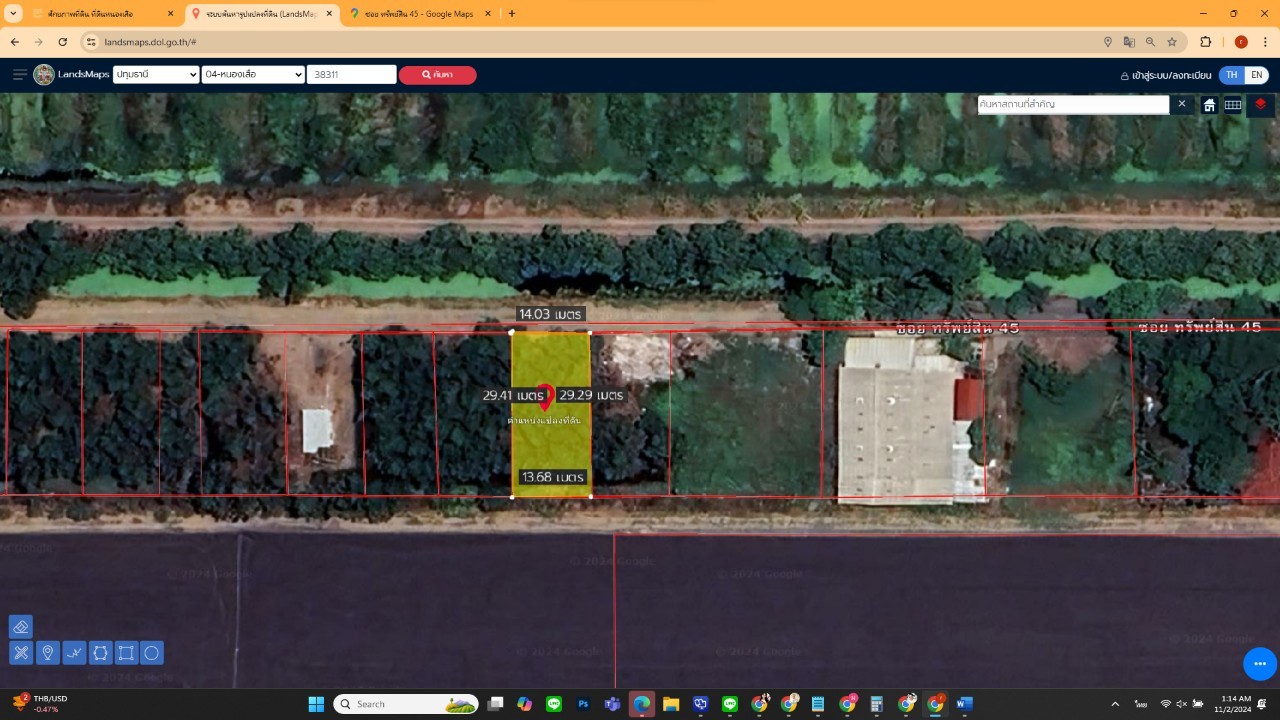Select the eraser tool on the map

[x=21, y=627]
